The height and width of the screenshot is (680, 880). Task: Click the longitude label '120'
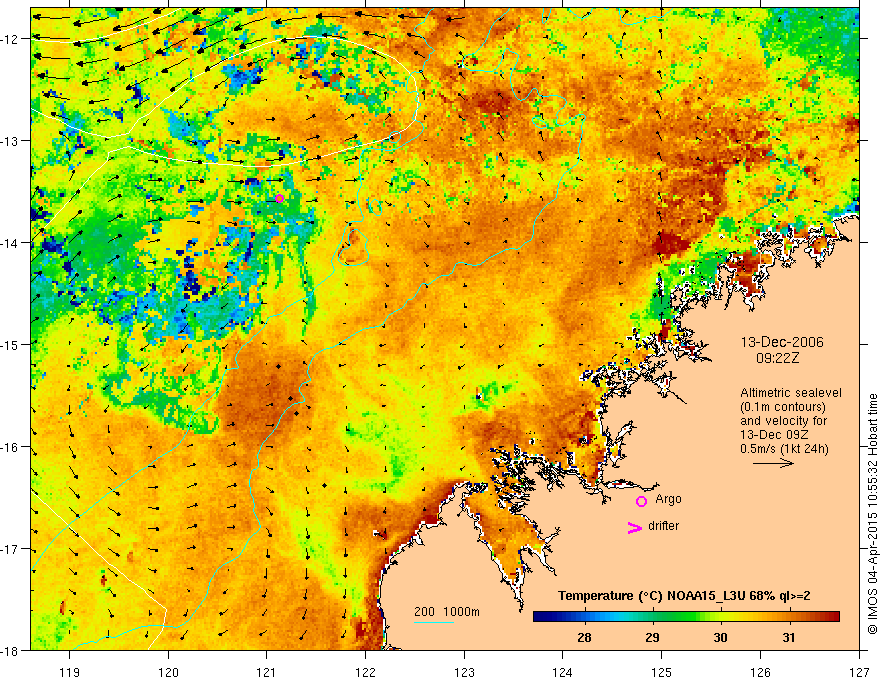click(x=168, y=672)
